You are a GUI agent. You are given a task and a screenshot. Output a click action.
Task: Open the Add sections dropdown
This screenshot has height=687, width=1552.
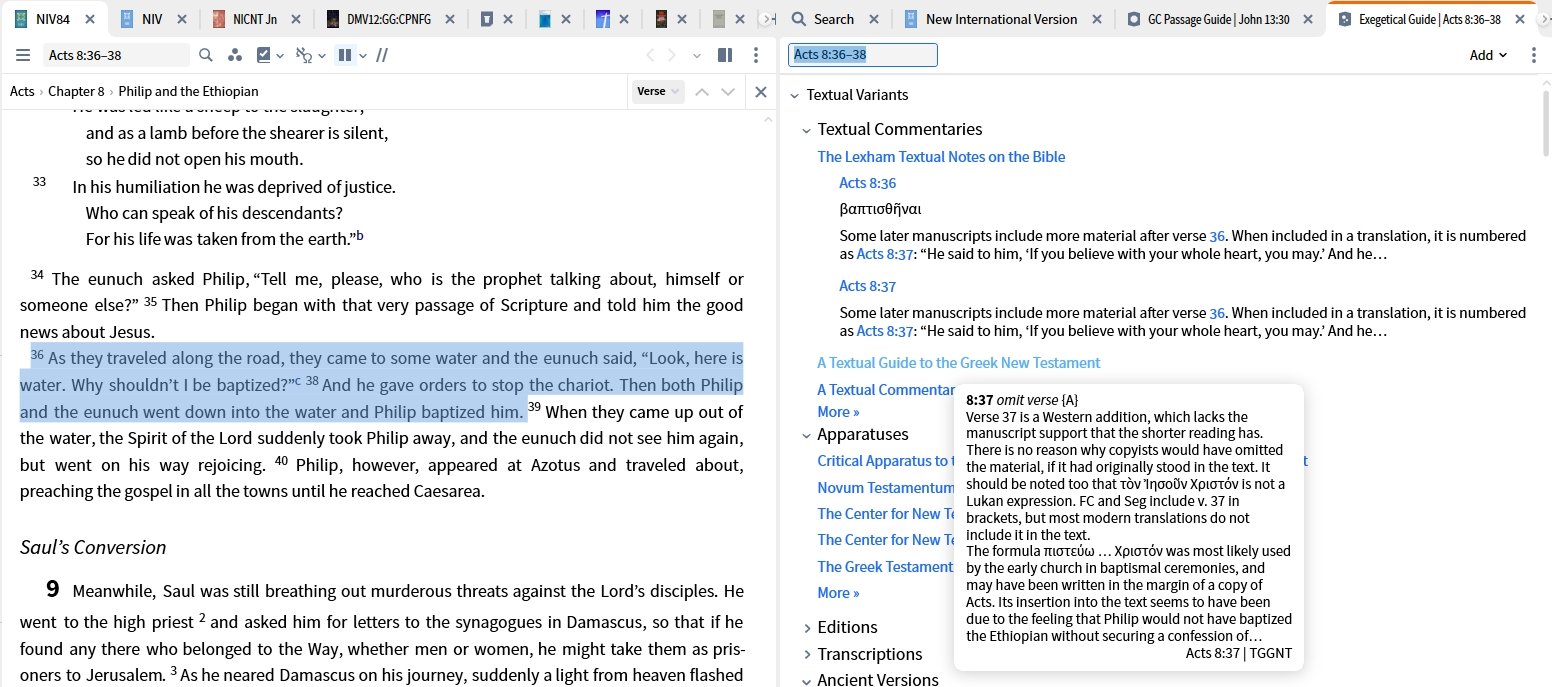pos(1488,55)
